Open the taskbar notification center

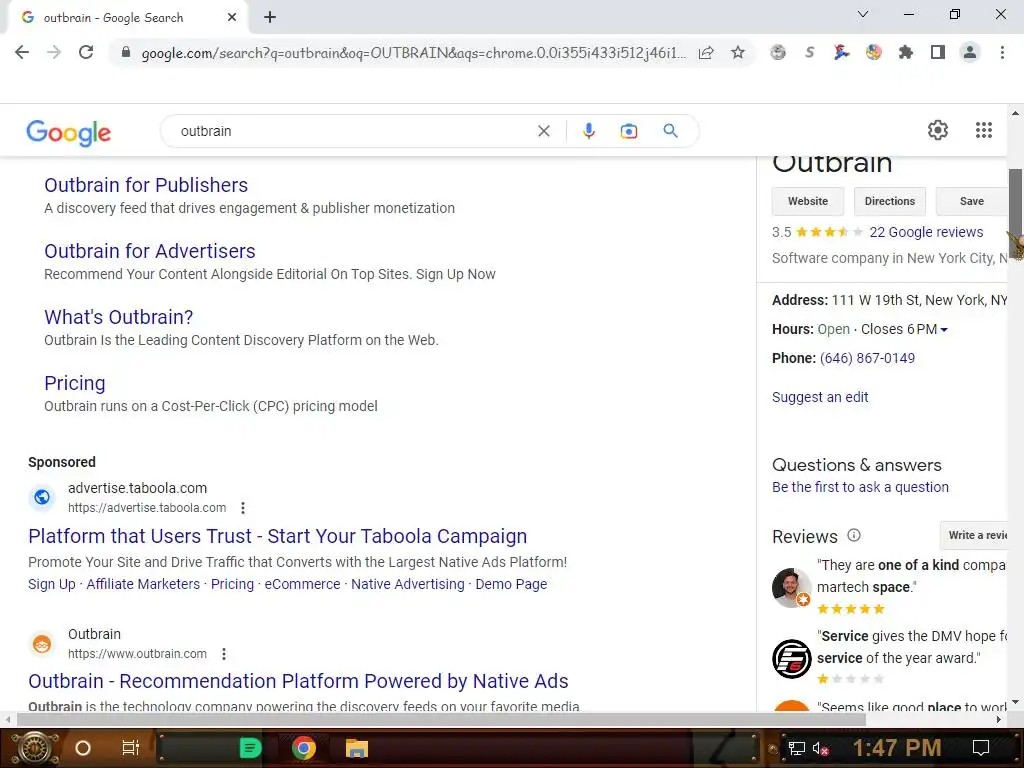(x=980, y=748)
